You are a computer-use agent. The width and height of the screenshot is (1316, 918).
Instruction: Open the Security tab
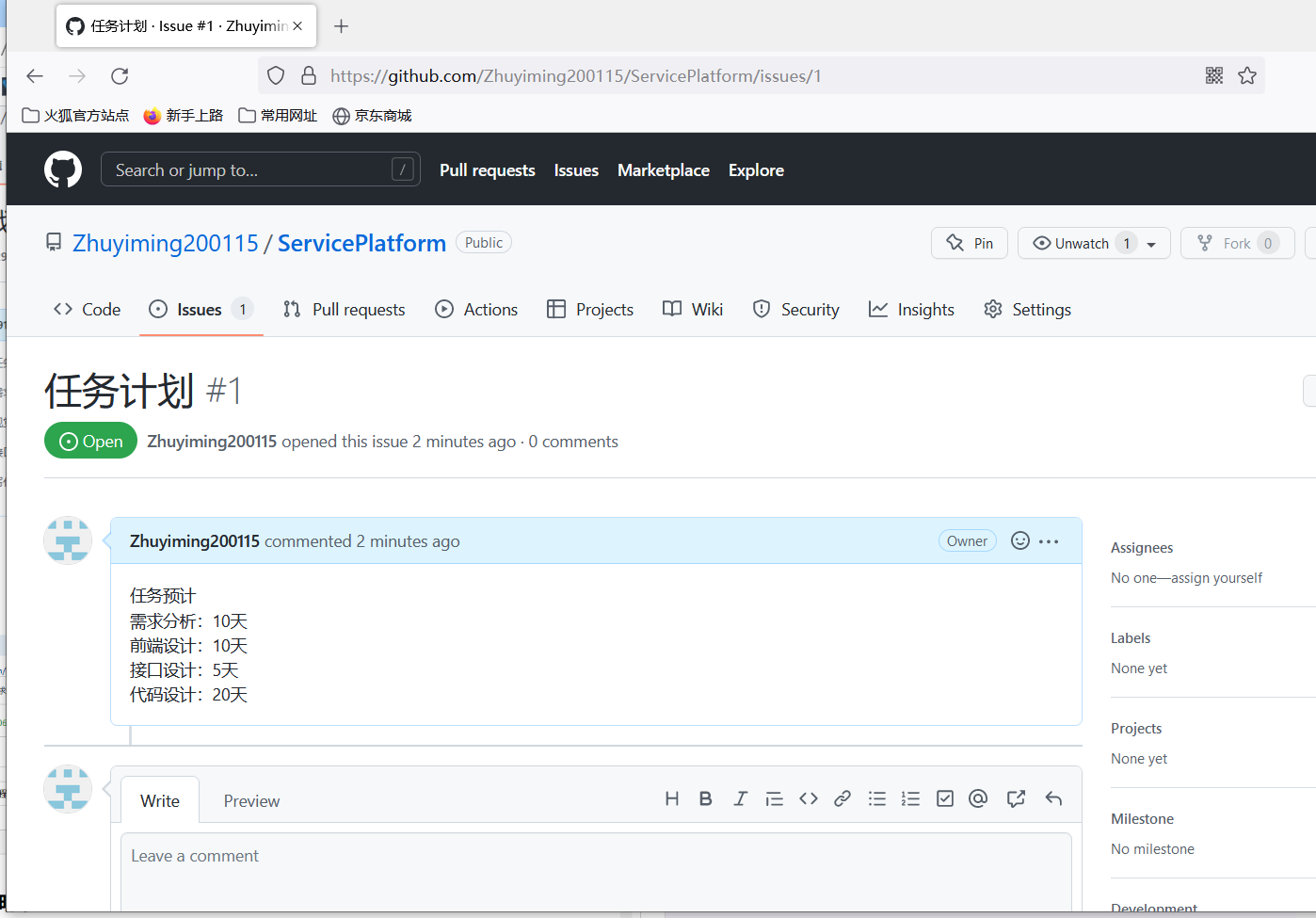pos(795,309)
